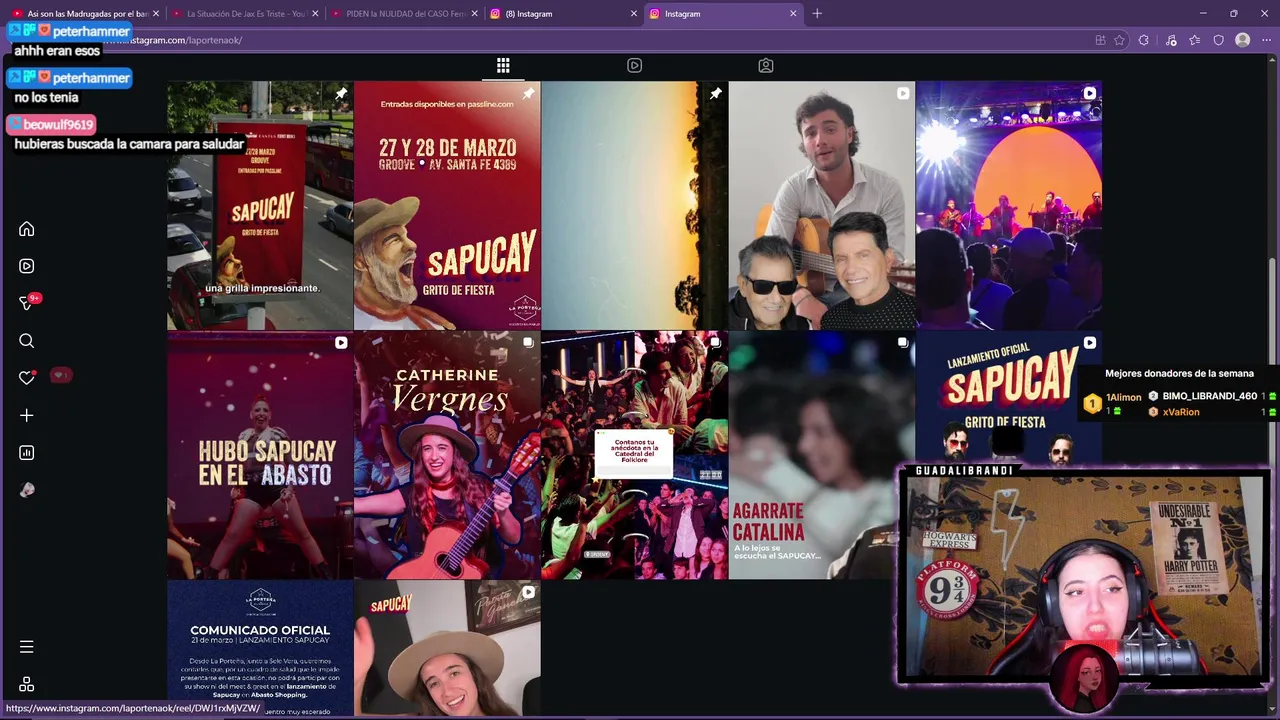Open the media control music icon
This screenshot has width=1280, height=720.
point(1170,40)
